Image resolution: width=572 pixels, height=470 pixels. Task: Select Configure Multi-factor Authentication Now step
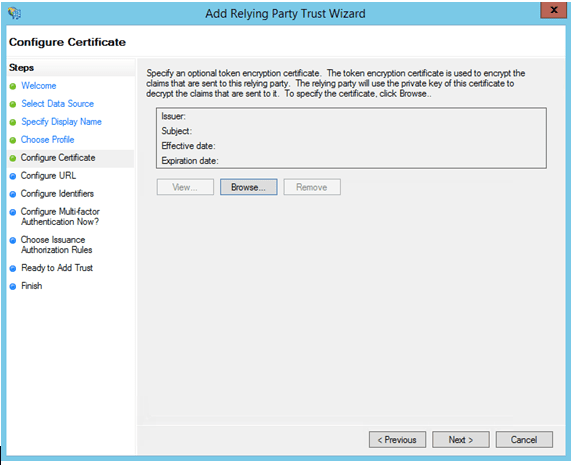point(60,217)
